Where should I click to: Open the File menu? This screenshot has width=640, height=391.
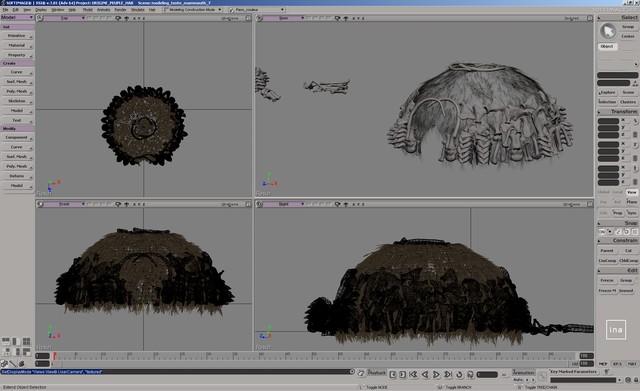[5, 9]
